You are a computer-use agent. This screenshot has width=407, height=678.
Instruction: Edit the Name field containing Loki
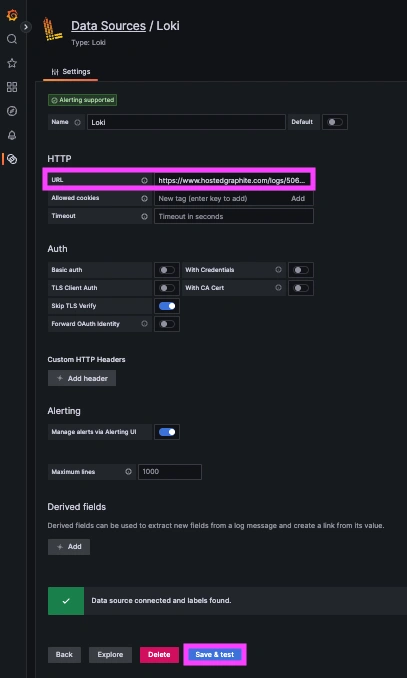[186, 122]
